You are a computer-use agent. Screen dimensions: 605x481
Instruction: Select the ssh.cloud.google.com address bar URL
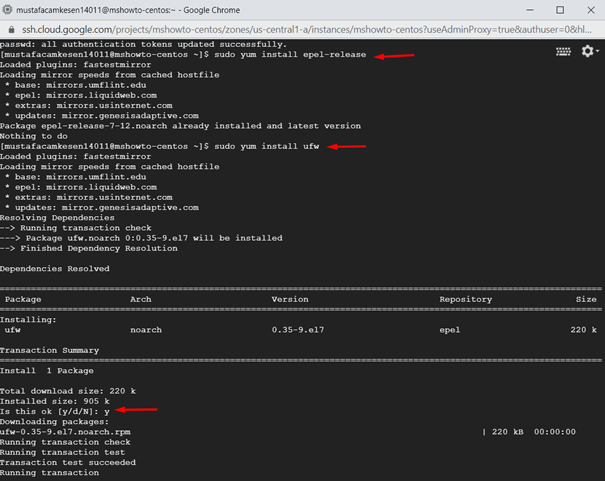click(x=307, y=29)
